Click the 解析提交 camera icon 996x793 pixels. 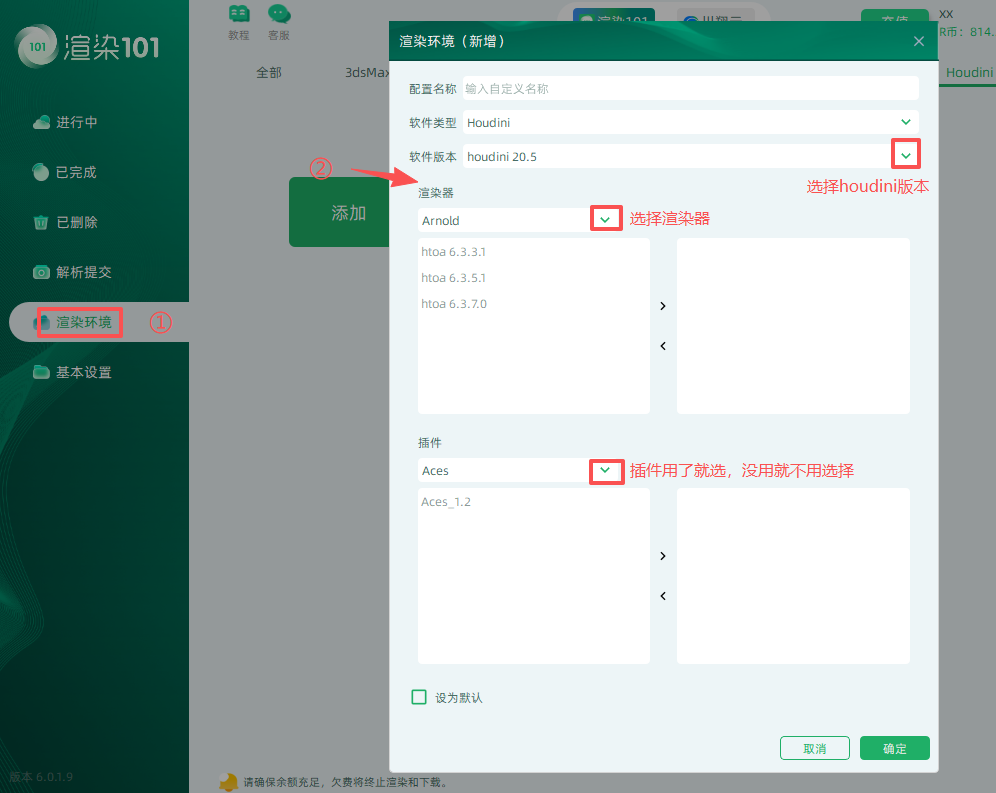click(x=41, y=272)
